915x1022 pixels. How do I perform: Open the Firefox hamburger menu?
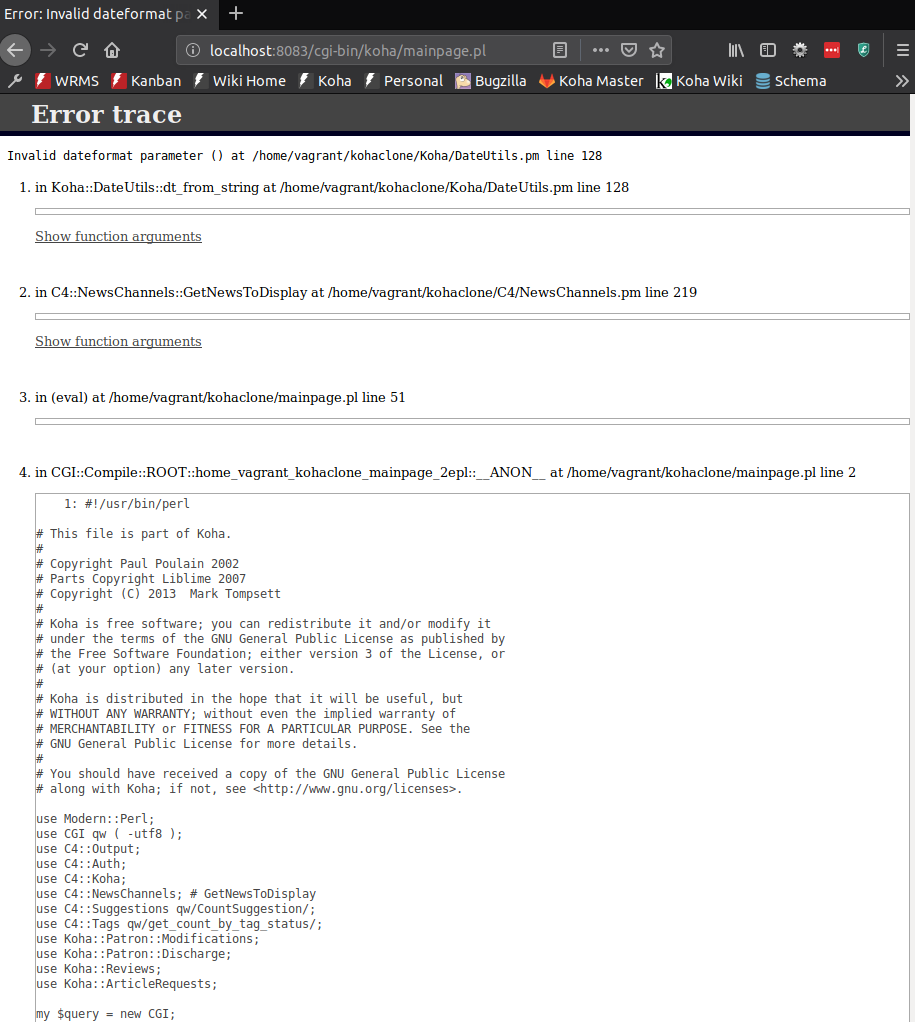coord(903,50)
